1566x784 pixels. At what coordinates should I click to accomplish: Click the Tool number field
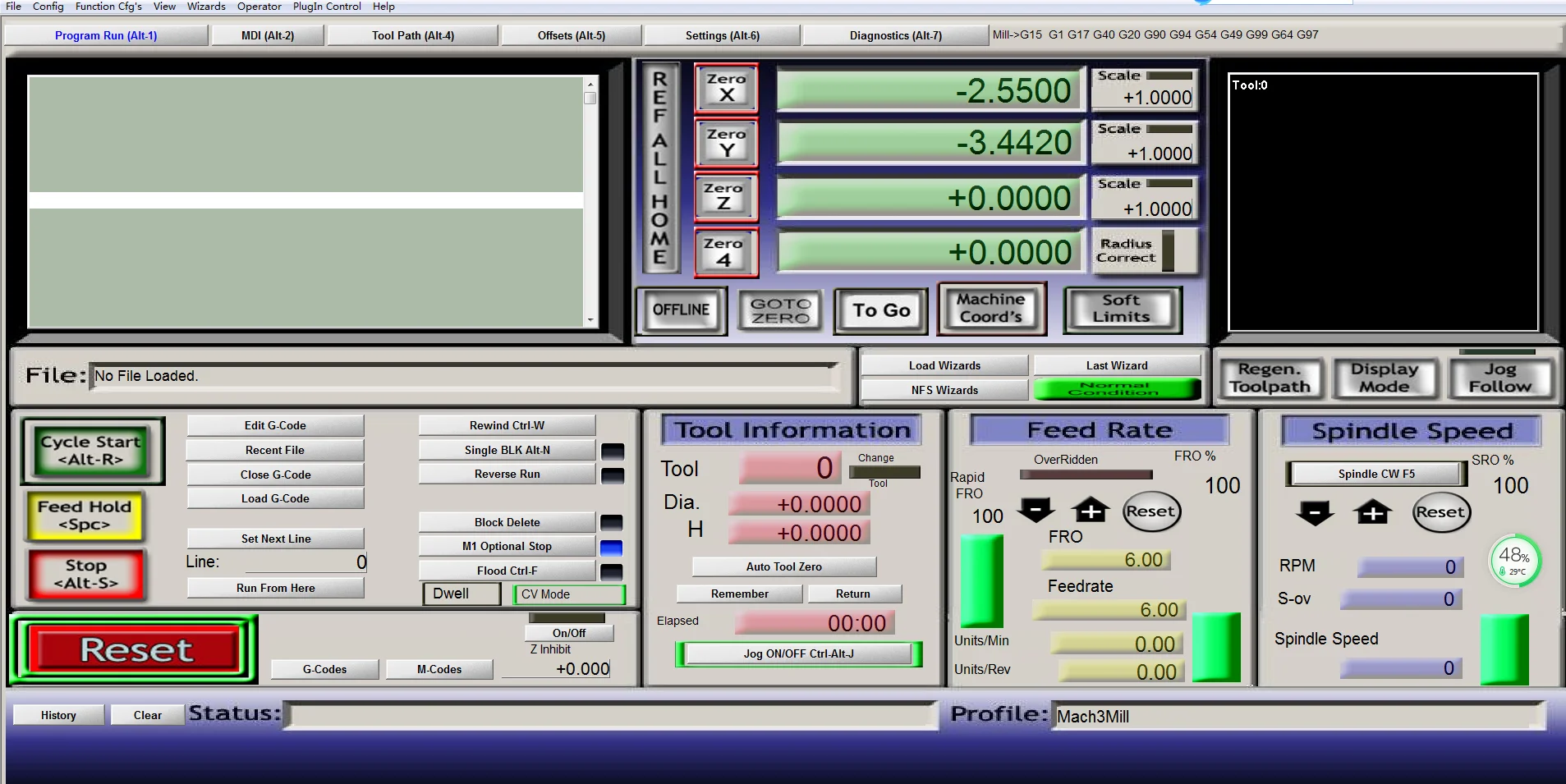pyautogui.click(x=790, y=468)
